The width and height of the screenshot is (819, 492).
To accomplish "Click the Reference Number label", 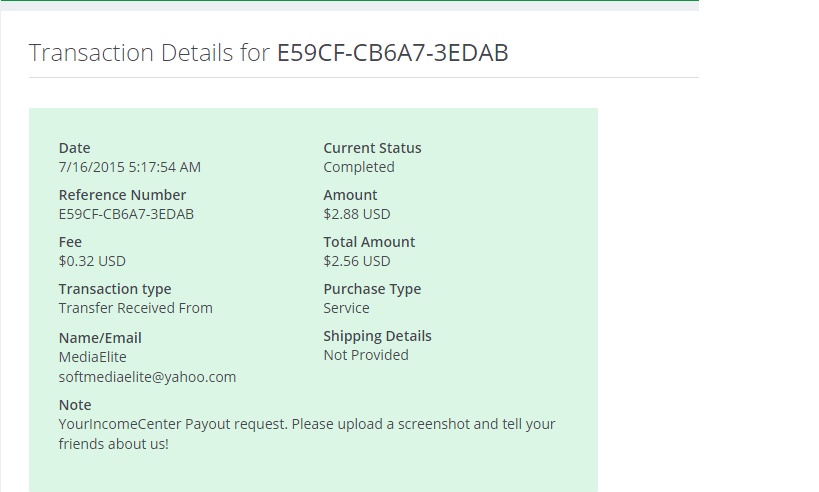I will click(122, 195).
